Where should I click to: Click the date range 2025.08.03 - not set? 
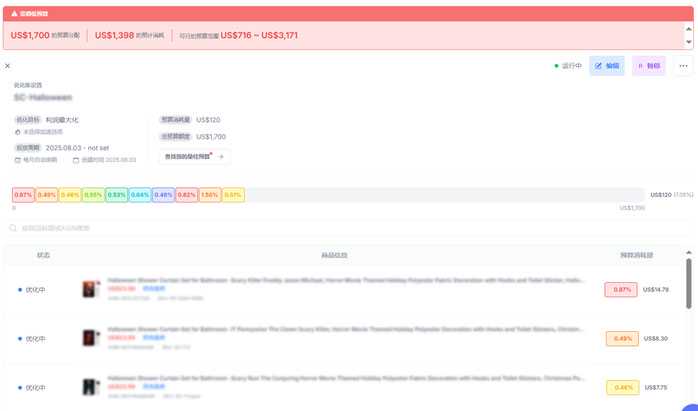(77, 148)
